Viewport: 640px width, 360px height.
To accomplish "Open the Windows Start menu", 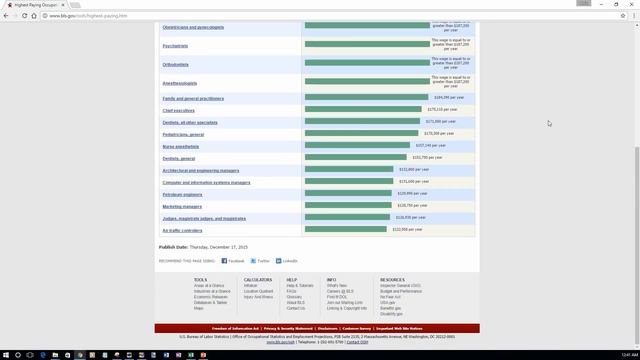I will (6, 355).
